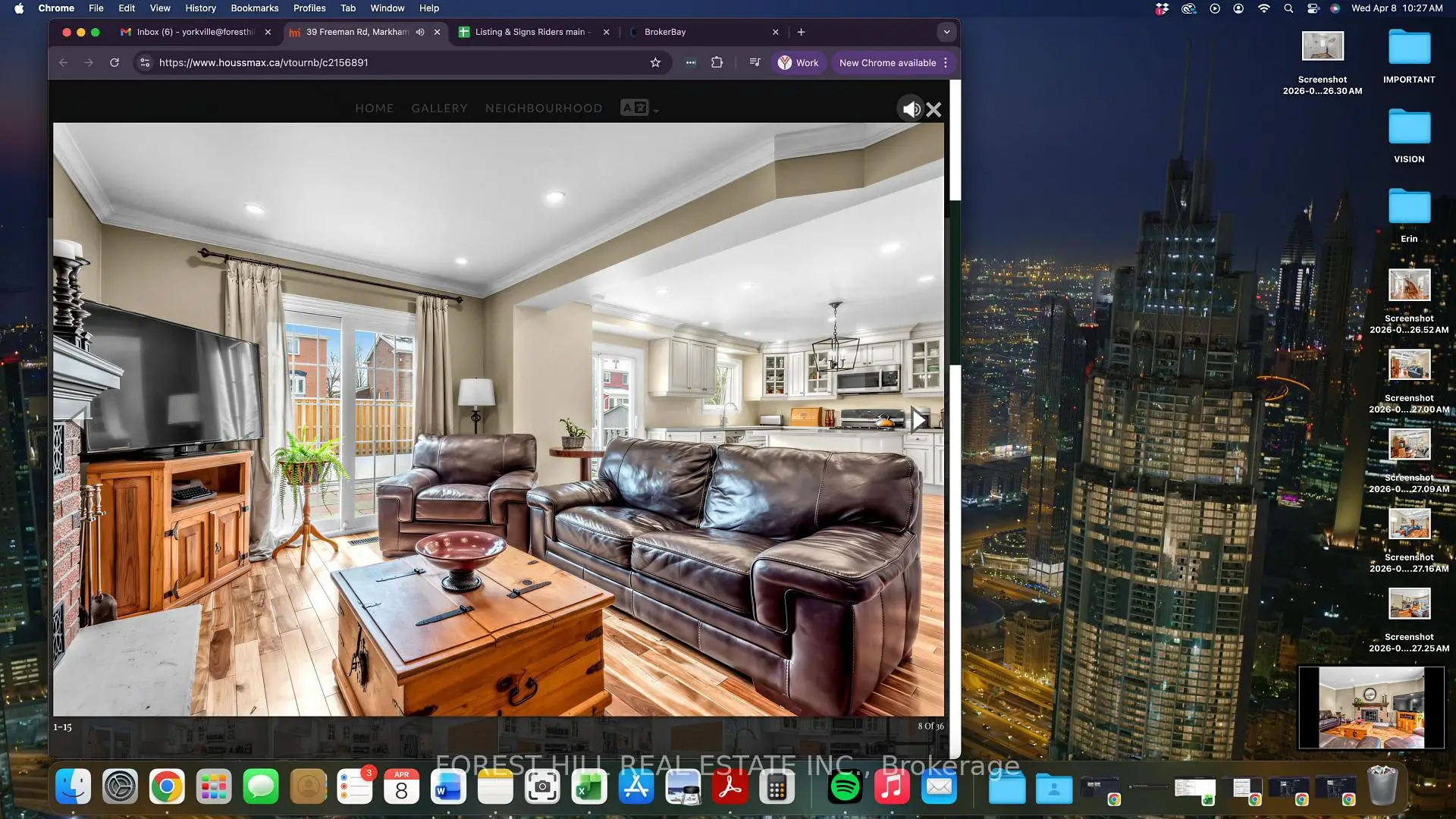Switch to the BrokerBay tab

click(x=665, y=32)
